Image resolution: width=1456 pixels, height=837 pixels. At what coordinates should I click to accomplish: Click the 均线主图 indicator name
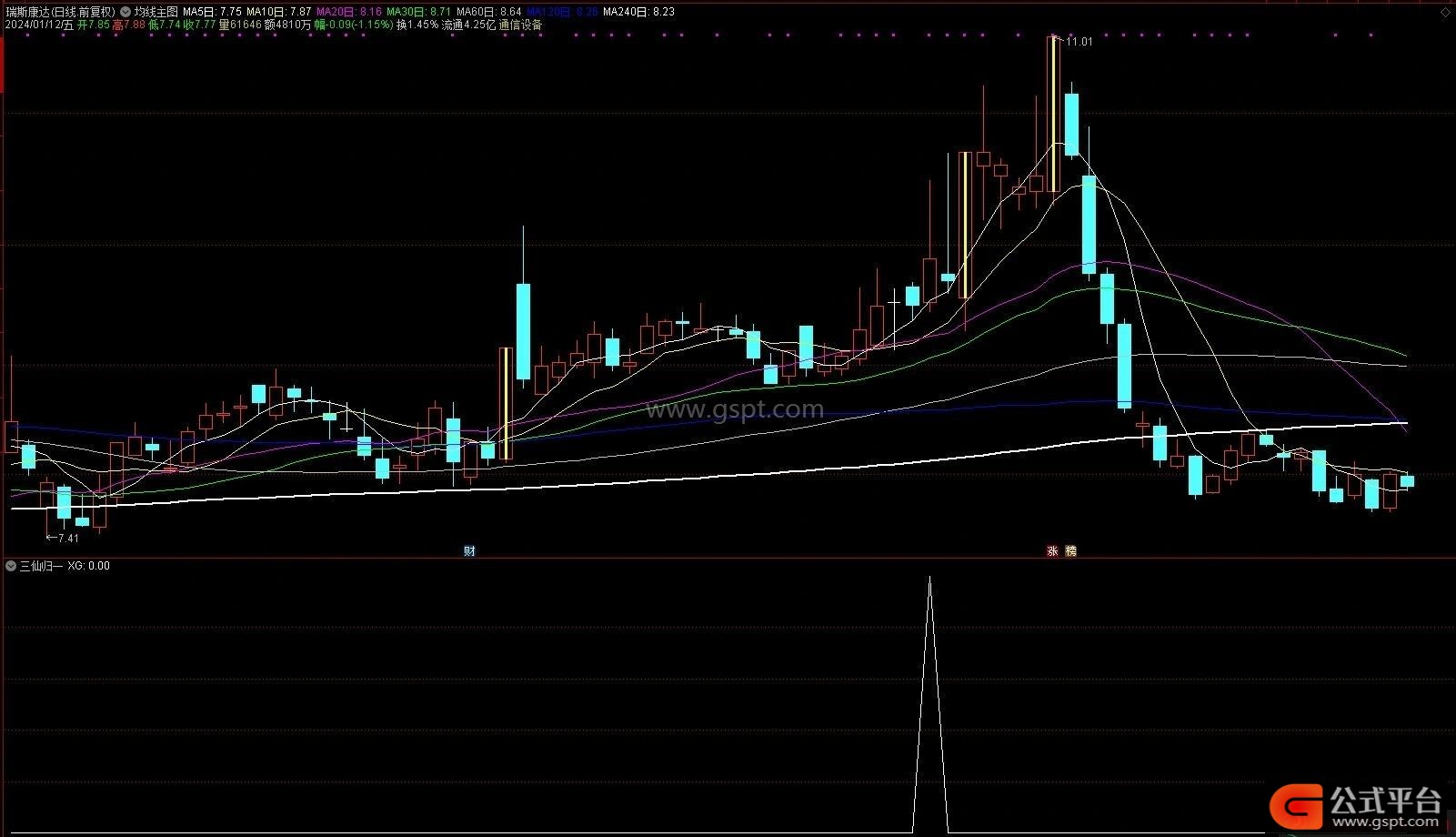pos(156,12)
